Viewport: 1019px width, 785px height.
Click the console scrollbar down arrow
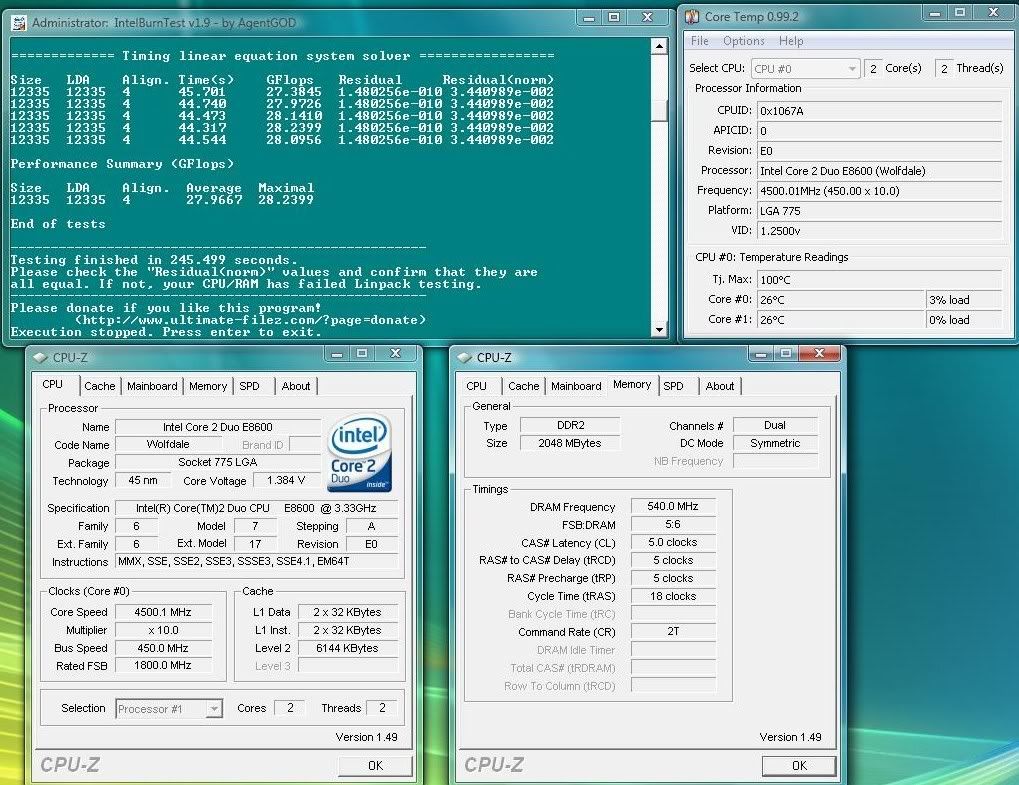(659, 329)
